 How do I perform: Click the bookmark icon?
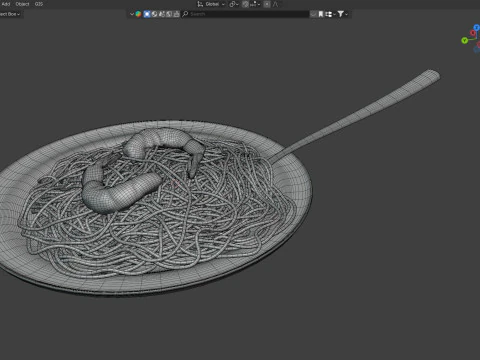tap(321, 14)
